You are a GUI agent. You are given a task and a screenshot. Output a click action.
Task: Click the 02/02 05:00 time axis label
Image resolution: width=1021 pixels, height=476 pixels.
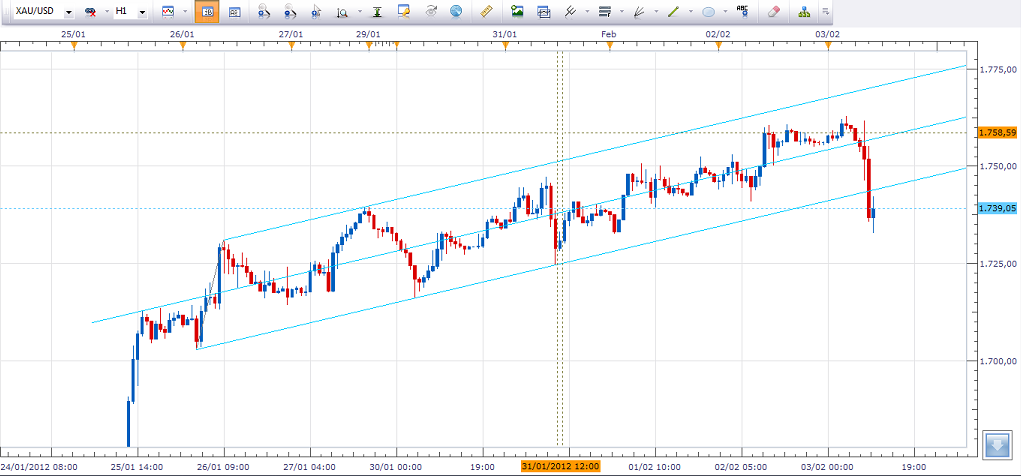pyautogui.click(x=741, y=466)
